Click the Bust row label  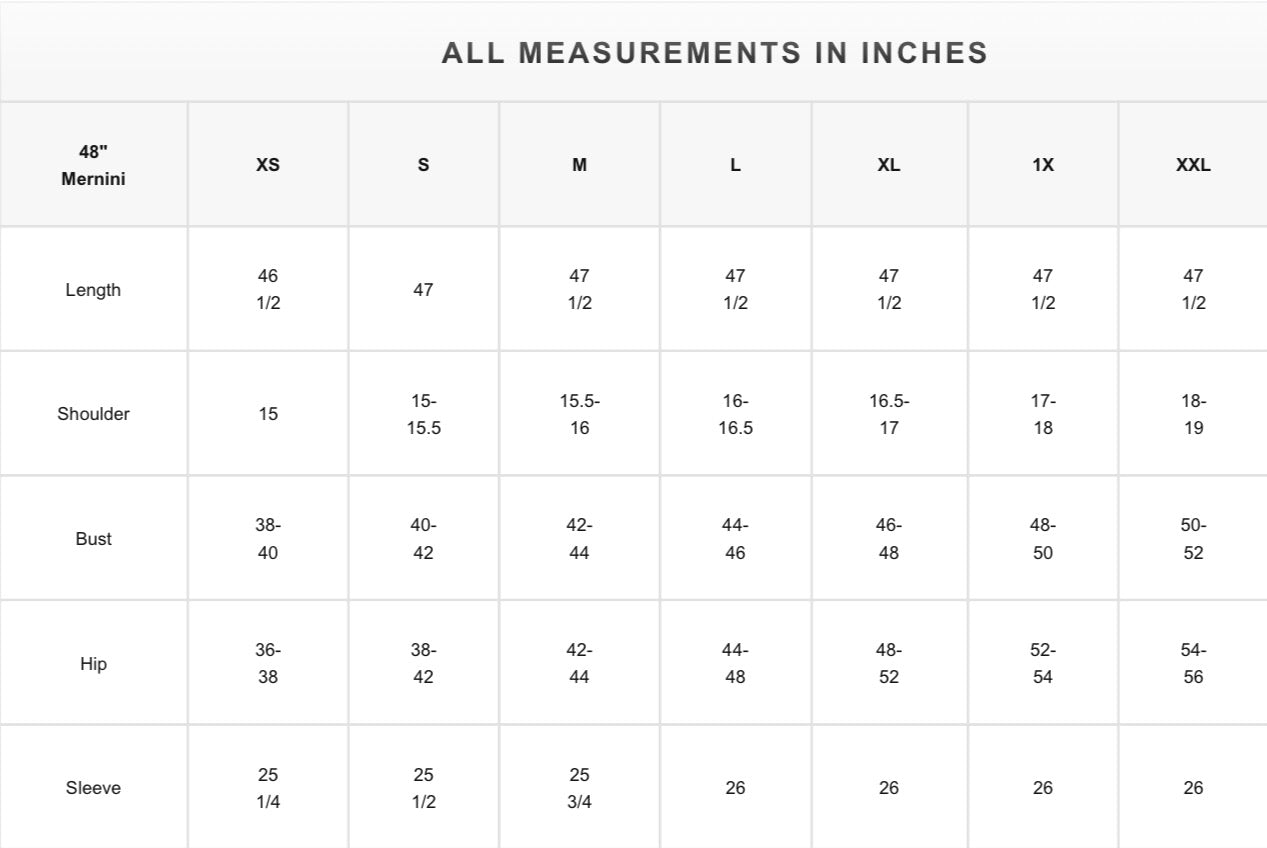[x=93, y=539]
